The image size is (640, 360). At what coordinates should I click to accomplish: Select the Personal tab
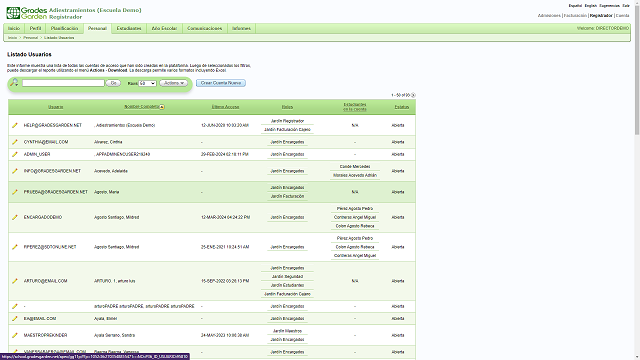tap(97, 29)
